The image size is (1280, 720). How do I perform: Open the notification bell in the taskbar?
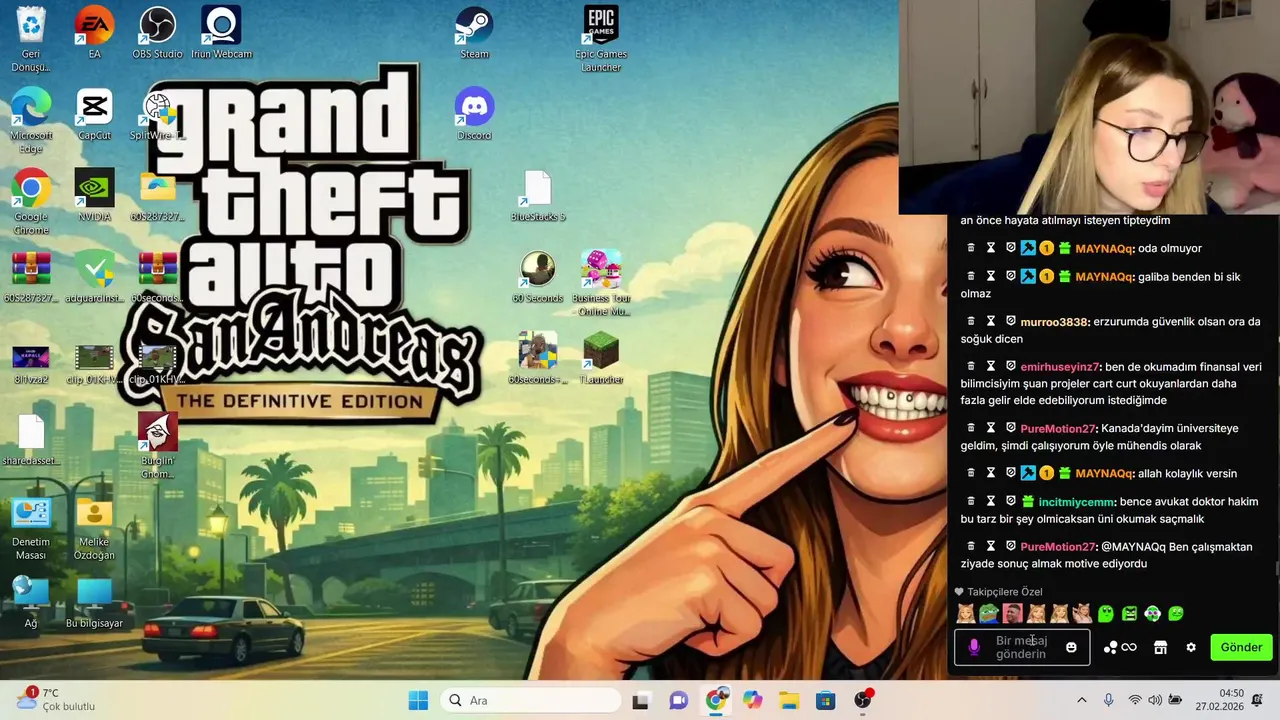pyautogui.click(x=1258, y=700)
